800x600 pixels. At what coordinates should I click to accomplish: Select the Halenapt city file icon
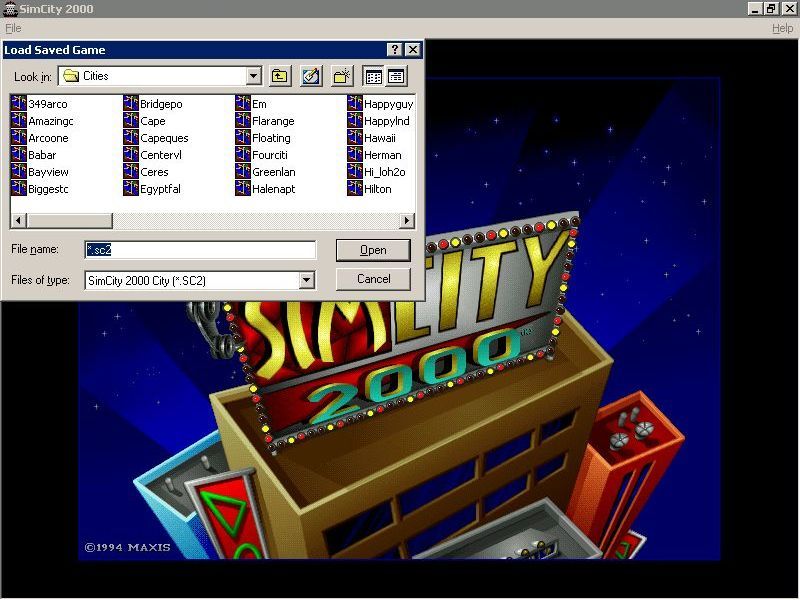(243, 189)
